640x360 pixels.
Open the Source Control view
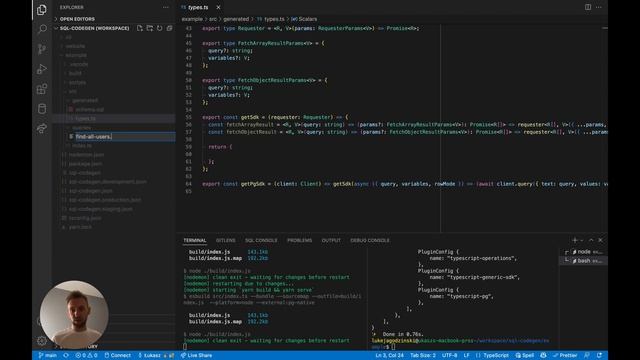pos(42,49)
